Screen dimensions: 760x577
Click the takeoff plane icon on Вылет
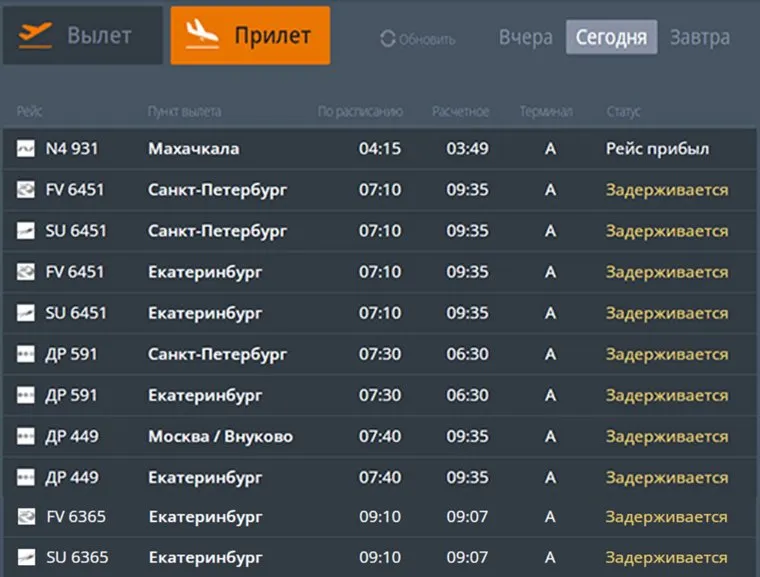click(x=36, y=35)
